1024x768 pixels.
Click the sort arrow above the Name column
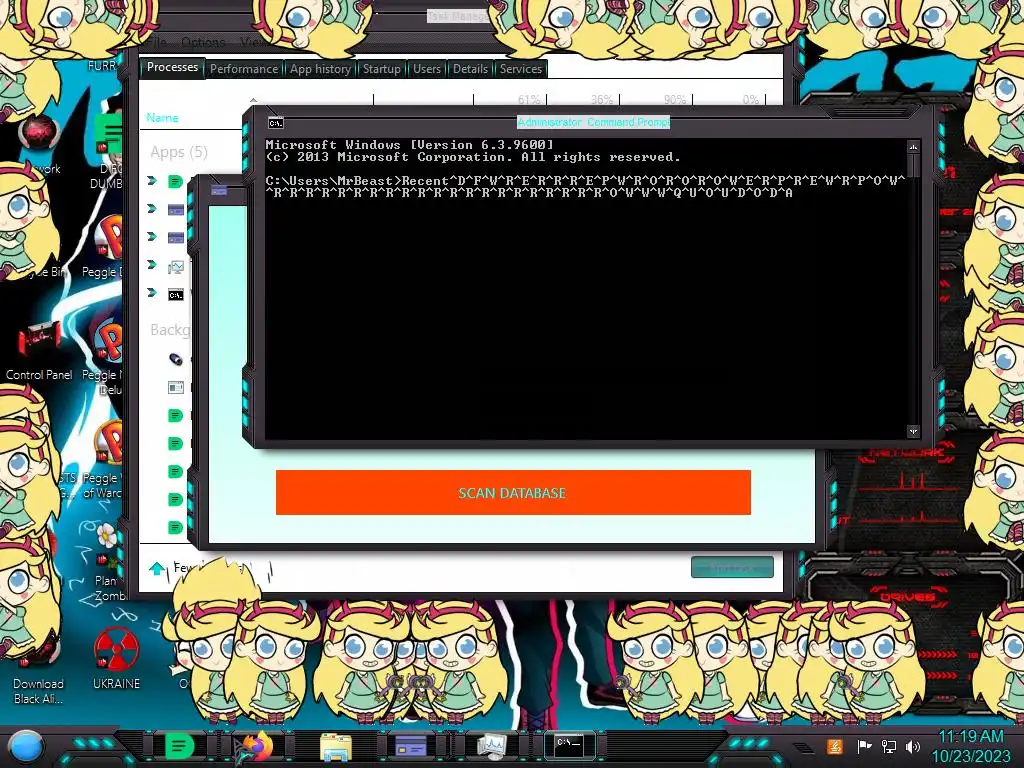click(x=253, y=100)
